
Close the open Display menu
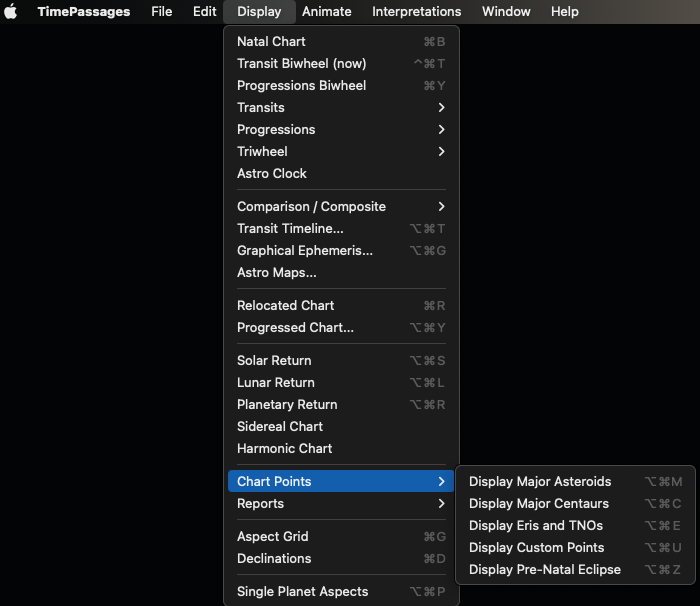259,12
